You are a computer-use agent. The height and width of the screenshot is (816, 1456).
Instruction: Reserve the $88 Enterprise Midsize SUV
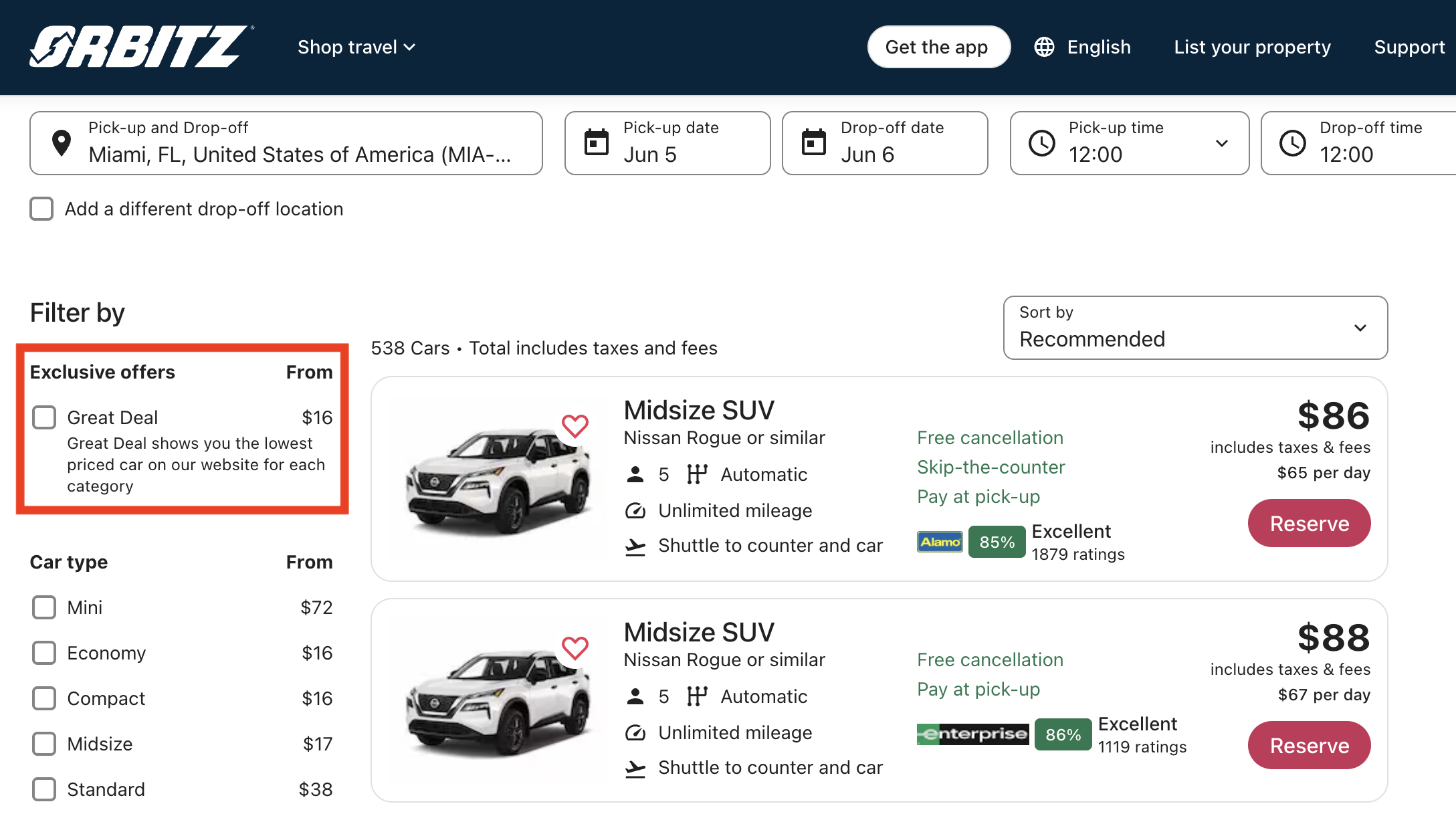[1309, 745]
